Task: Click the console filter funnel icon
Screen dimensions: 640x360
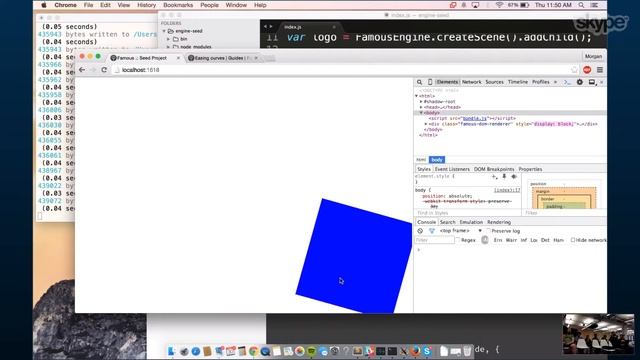Action: [x=432, y=231]
